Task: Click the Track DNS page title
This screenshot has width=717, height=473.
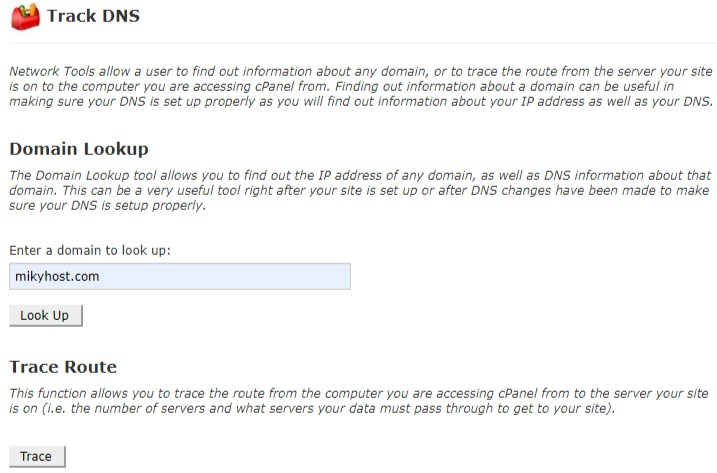Action: click(93, 16)
